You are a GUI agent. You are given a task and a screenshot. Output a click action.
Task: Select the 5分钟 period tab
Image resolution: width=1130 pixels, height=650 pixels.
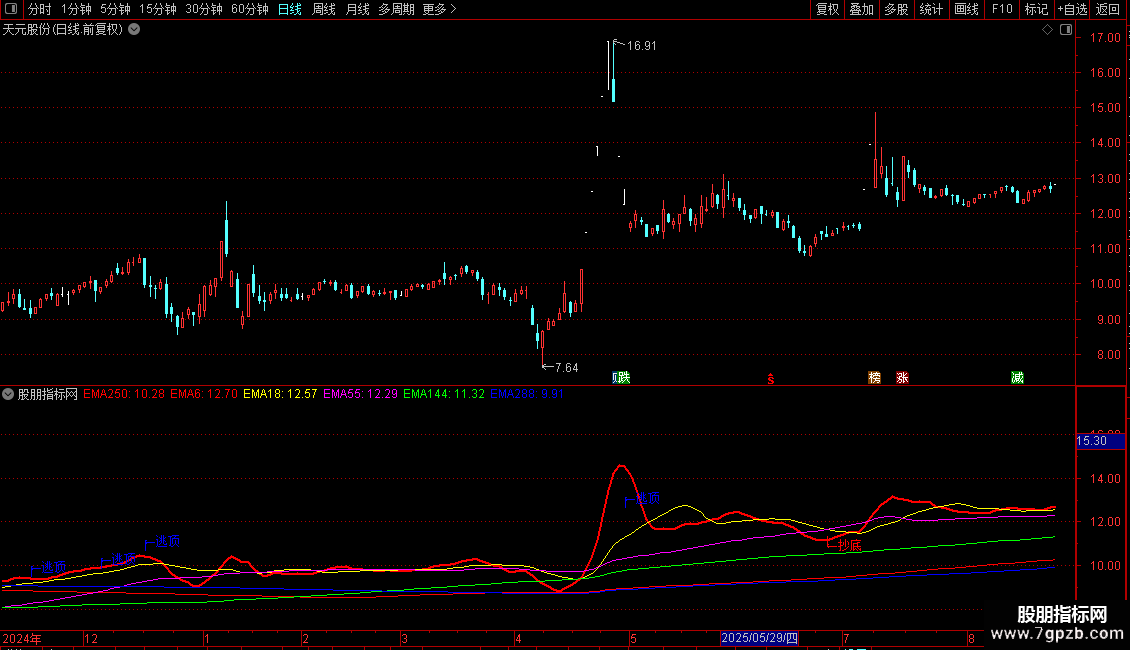coord(115,9)
